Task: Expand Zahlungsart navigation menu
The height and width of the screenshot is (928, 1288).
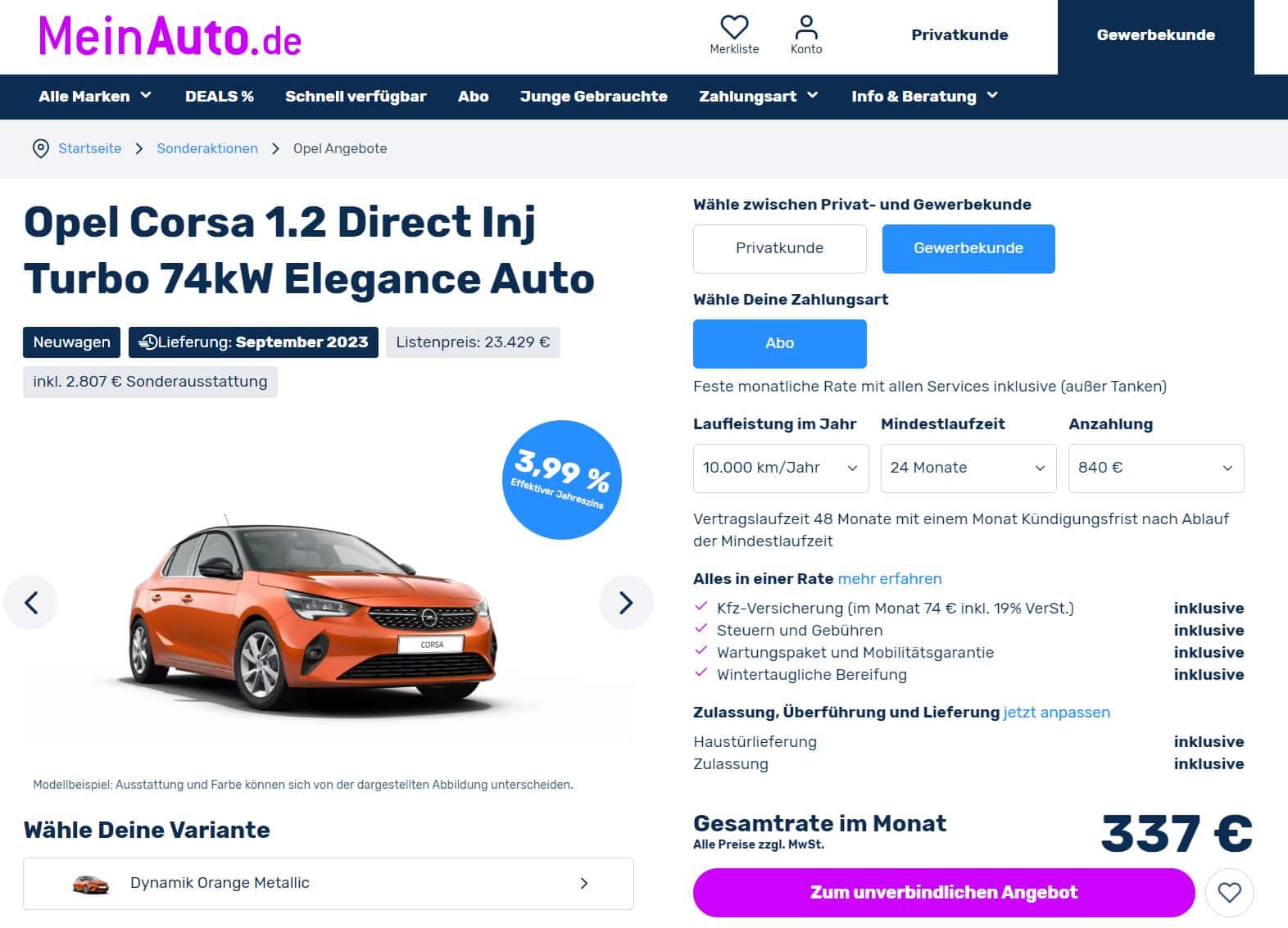Action: (x=759, y=97)
